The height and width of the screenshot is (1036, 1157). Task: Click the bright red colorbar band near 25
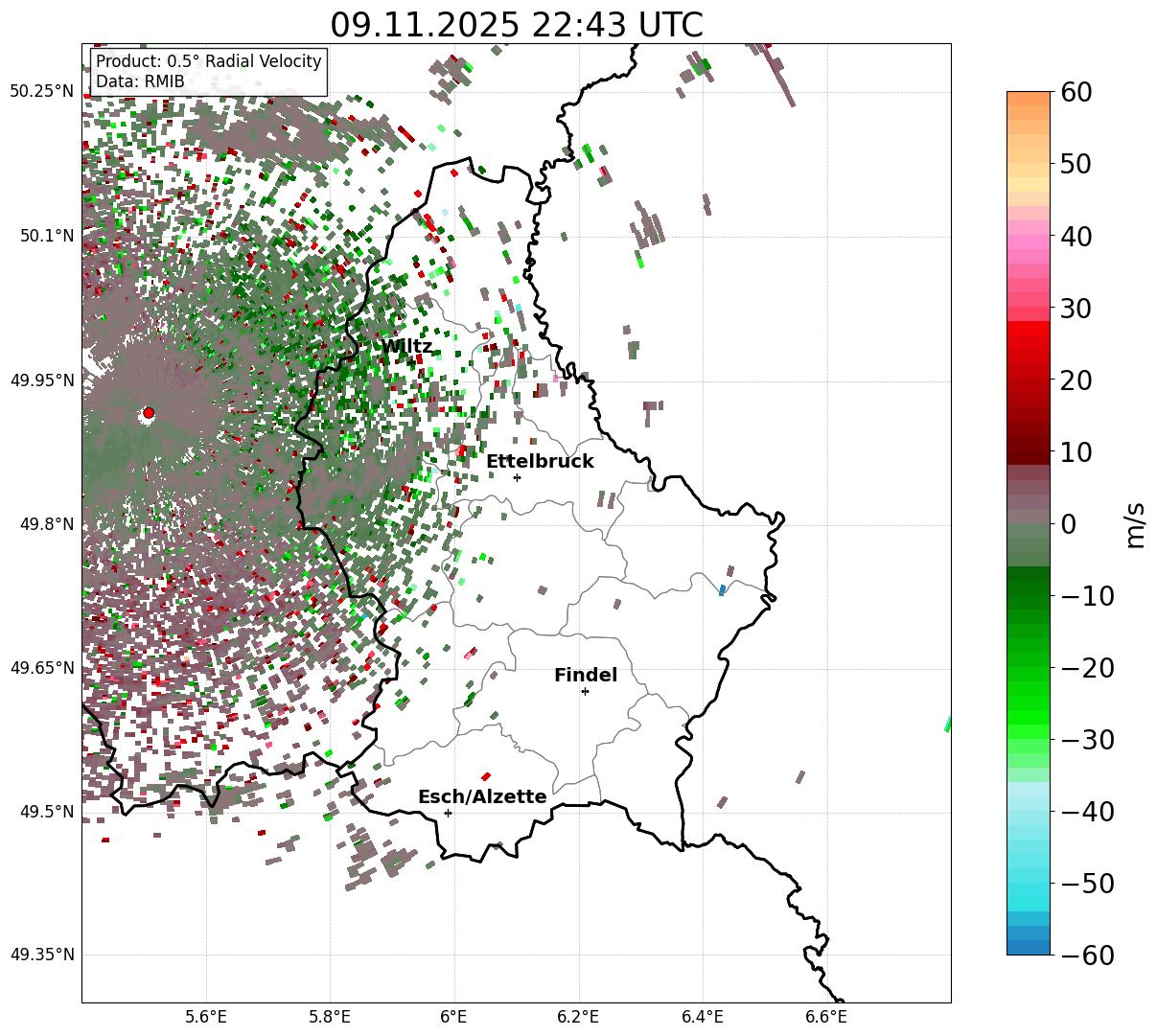1029,344
